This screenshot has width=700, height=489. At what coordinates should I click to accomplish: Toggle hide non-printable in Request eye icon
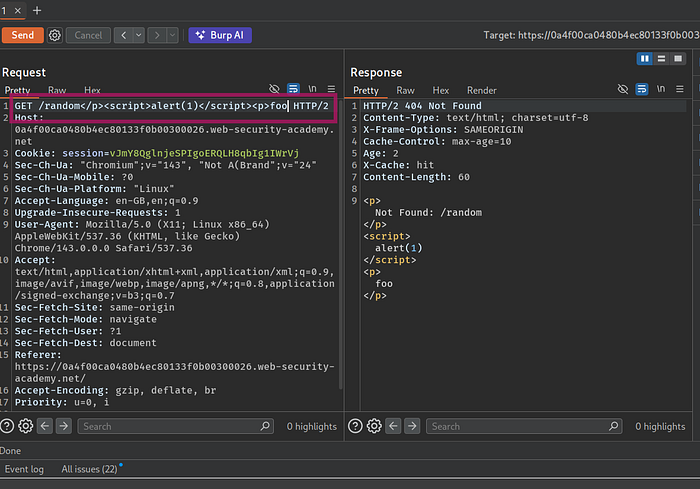click(x=274, y=89)
